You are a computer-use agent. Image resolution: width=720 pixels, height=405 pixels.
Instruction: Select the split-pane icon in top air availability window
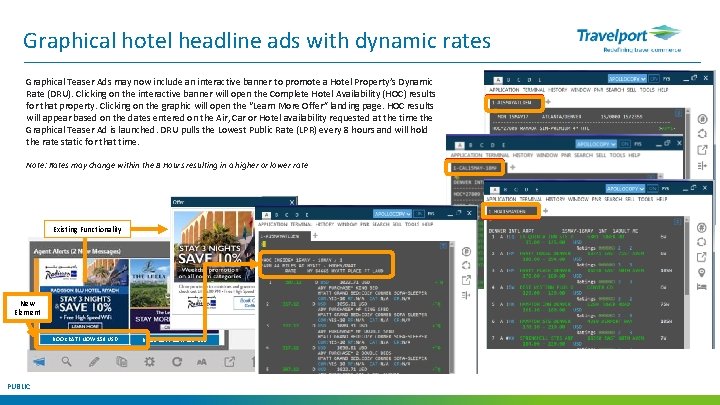tap(702, 165)
